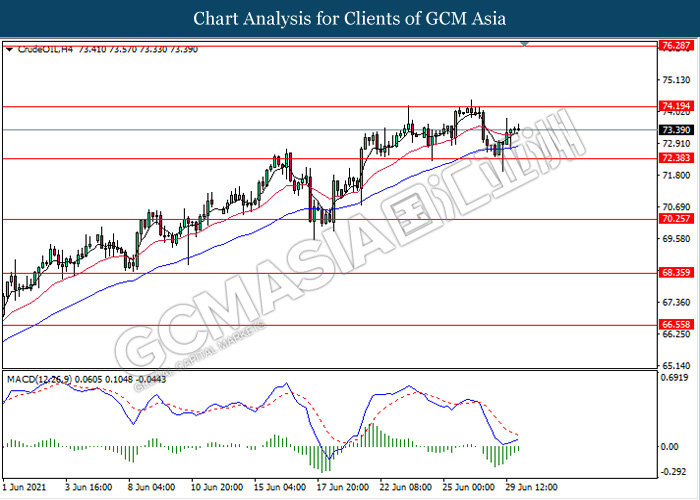Screen dimensions: 700x500
Task: Click the MACD scale value 0.00
Action: [x=669, y=447]
